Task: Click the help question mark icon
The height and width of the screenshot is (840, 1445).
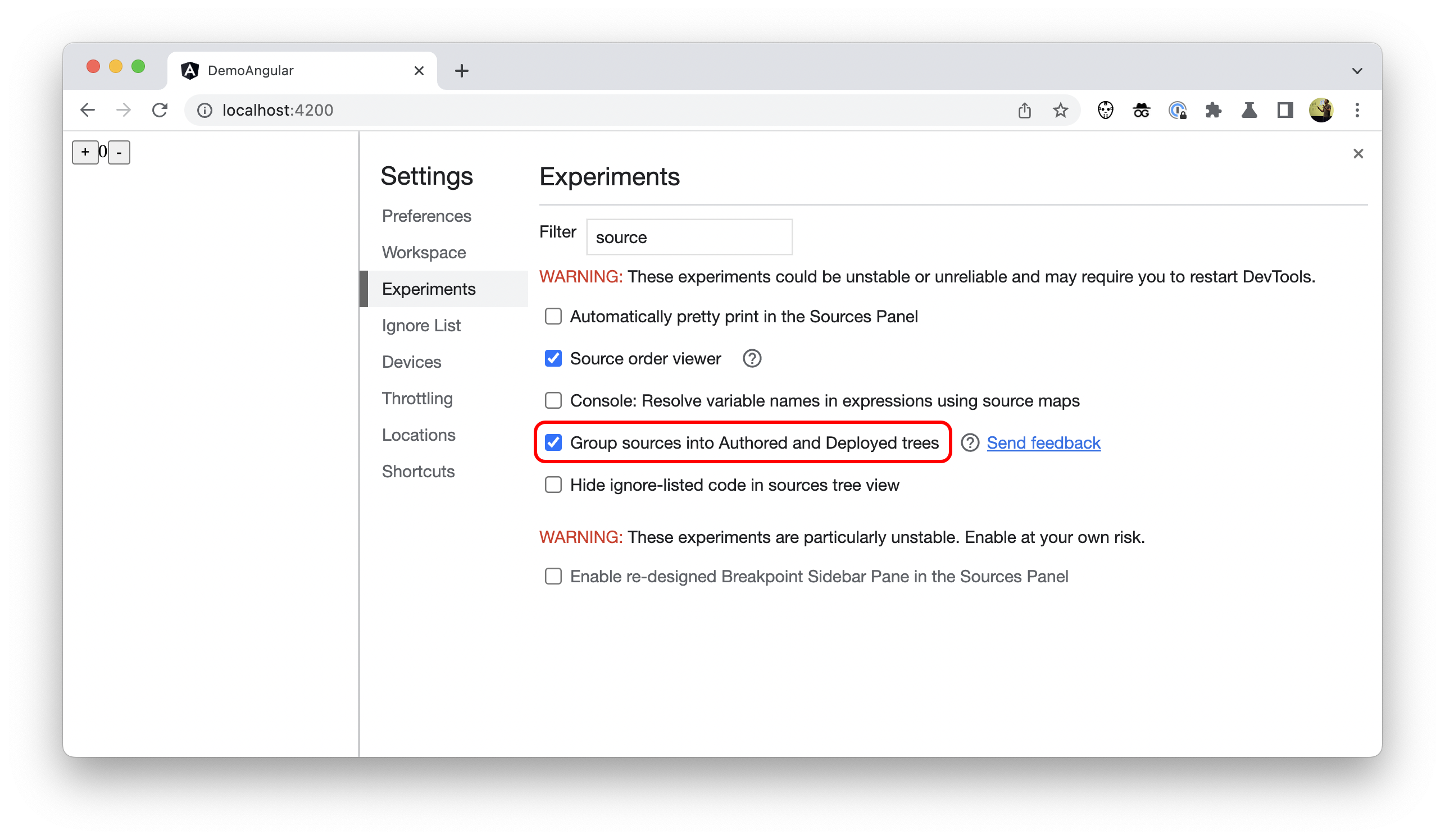Action: (968, 442)
